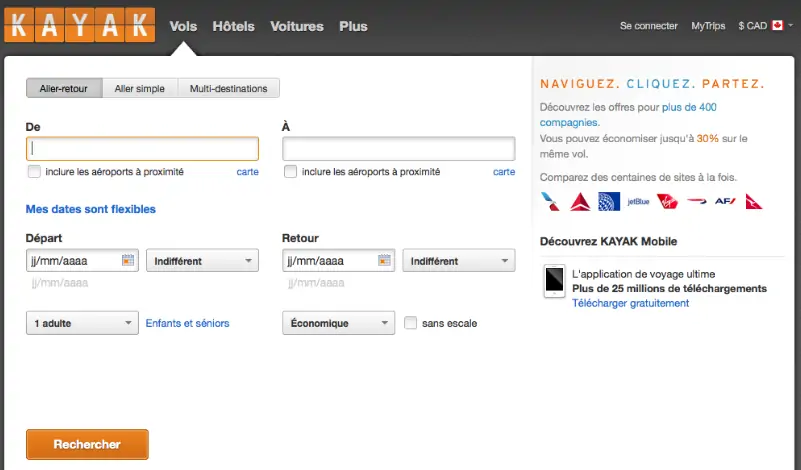This screenshot has width=801, height=470.
Task: Click the Virgin airline logo
Action: (x=667, y=202)
